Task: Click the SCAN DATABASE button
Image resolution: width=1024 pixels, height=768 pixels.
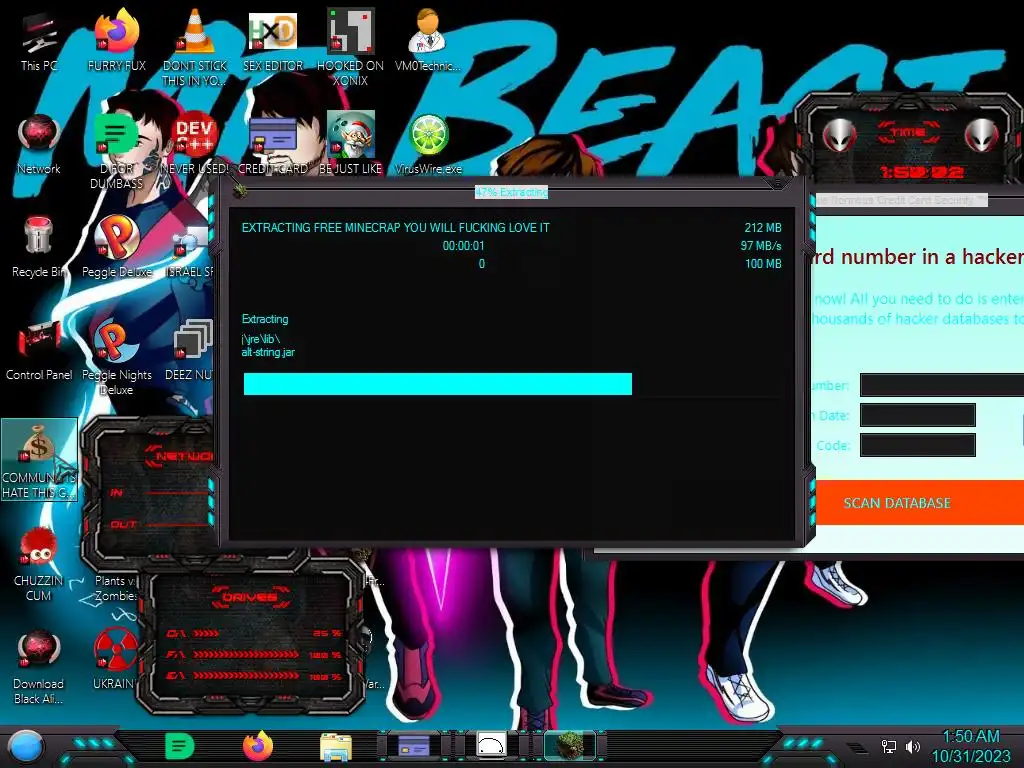Action: tap(920, 503)
